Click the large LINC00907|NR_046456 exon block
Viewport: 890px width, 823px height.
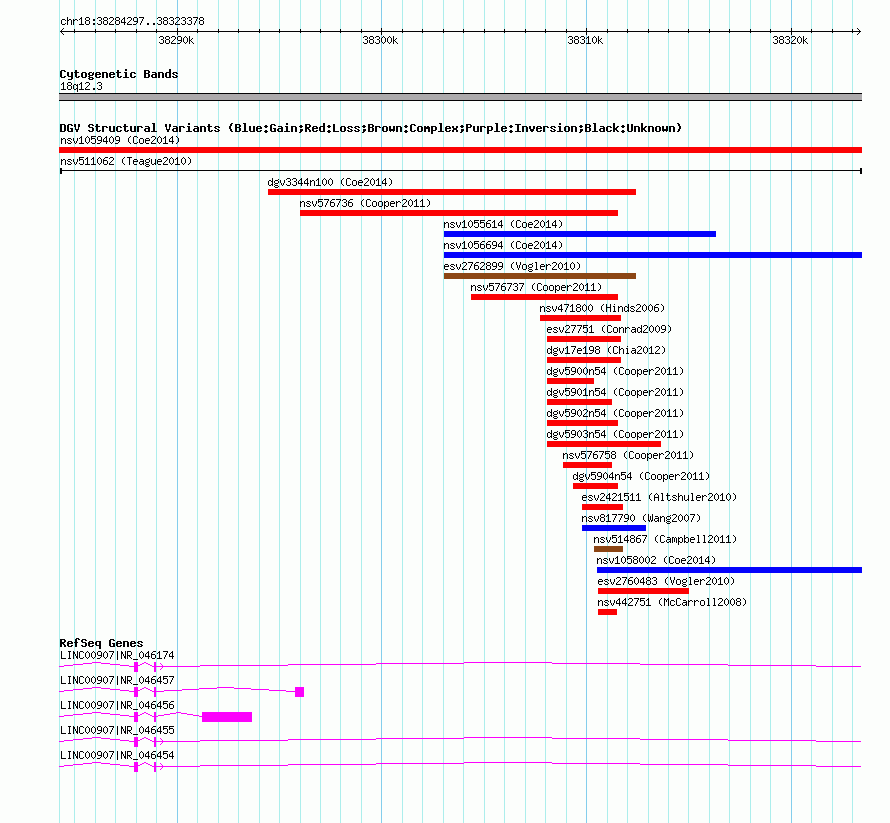pyautogui.click(x=227, y=717)
